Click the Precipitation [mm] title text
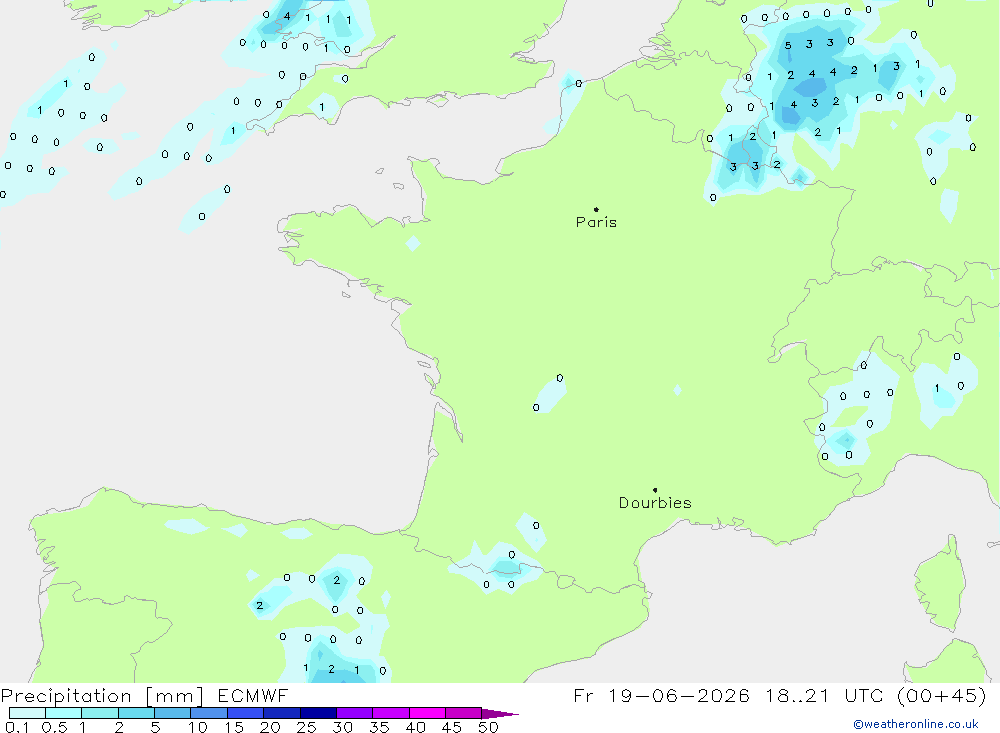 tap(102, 696)
